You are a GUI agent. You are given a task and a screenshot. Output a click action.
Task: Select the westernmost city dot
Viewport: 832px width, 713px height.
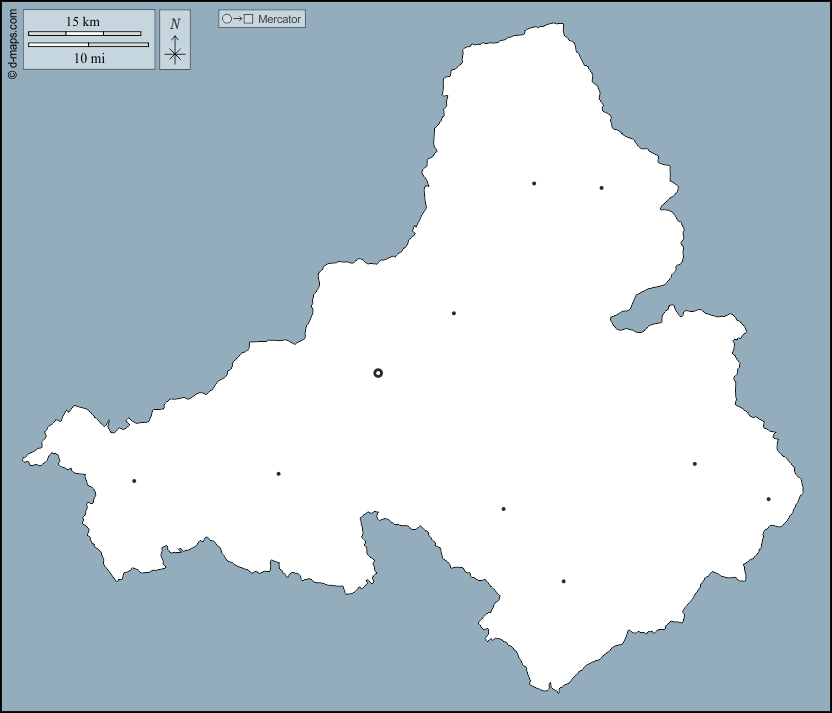(134, 481)
